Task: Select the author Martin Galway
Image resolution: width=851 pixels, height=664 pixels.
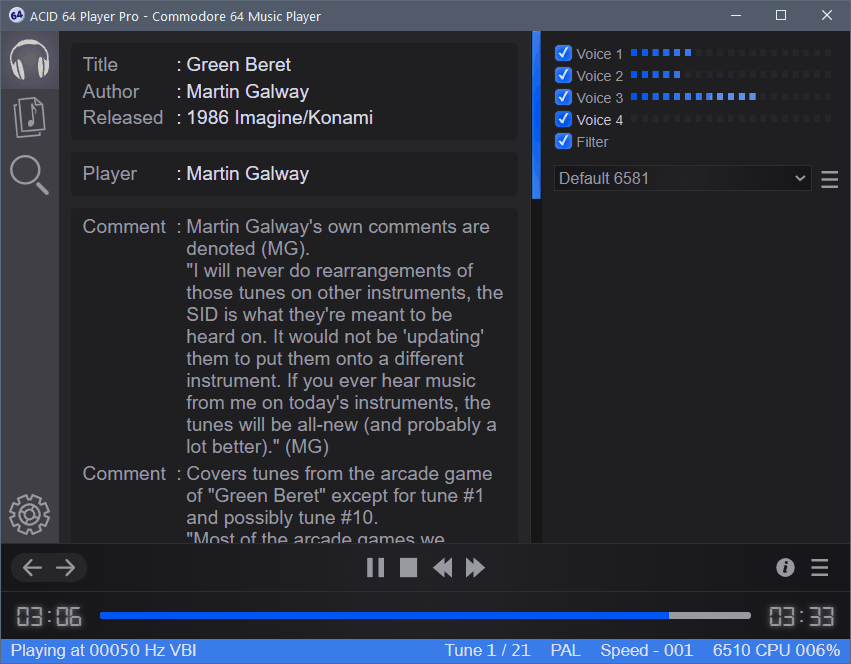Action: click(247, 92)
